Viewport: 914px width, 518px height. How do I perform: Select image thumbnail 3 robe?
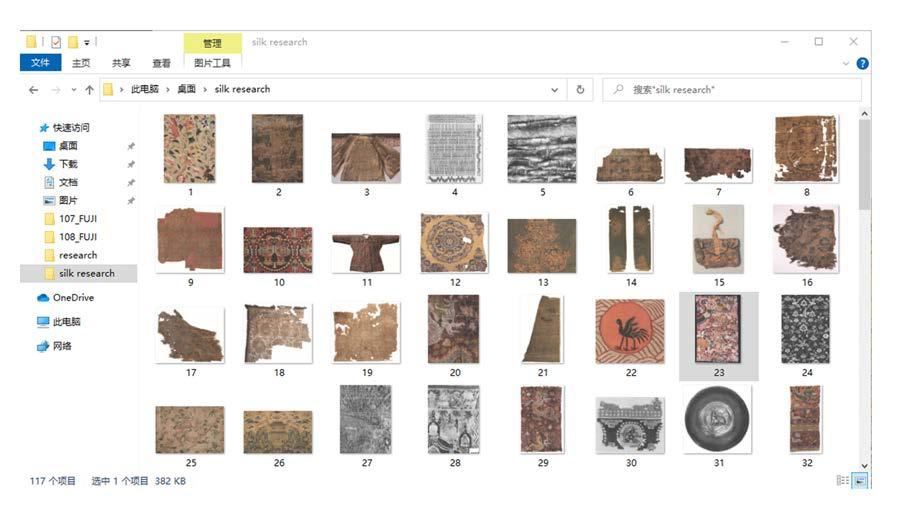pos(366,158)
